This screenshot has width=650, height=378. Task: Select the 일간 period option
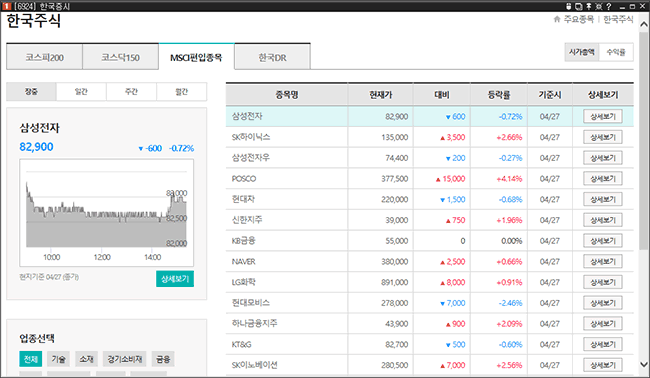[81, 92]
